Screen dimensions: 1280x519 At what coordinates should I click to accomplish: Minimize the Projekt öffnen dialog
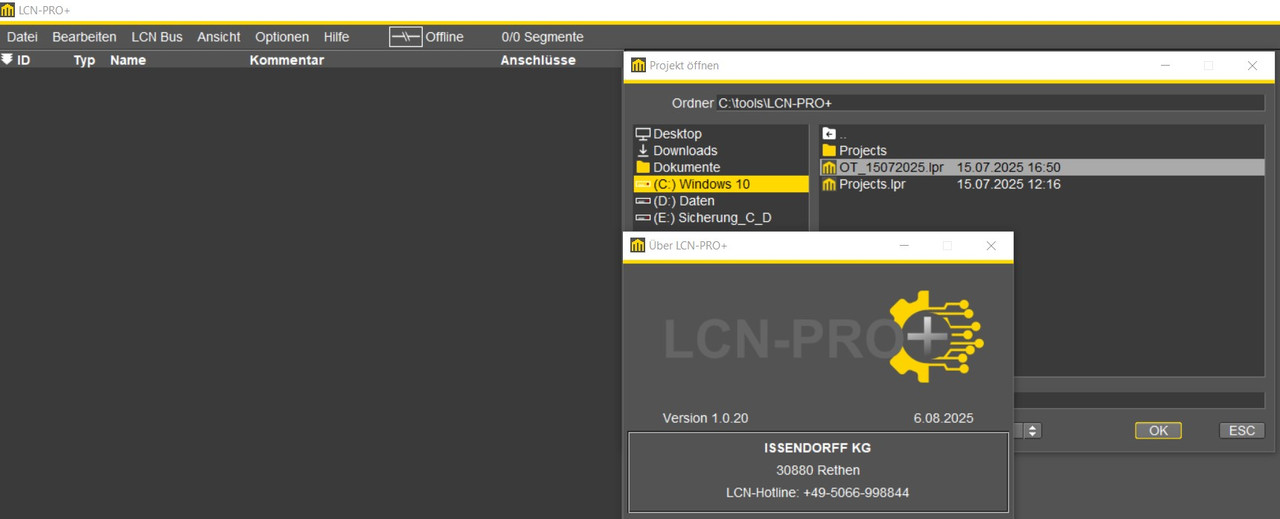(x=1165, y=65)
